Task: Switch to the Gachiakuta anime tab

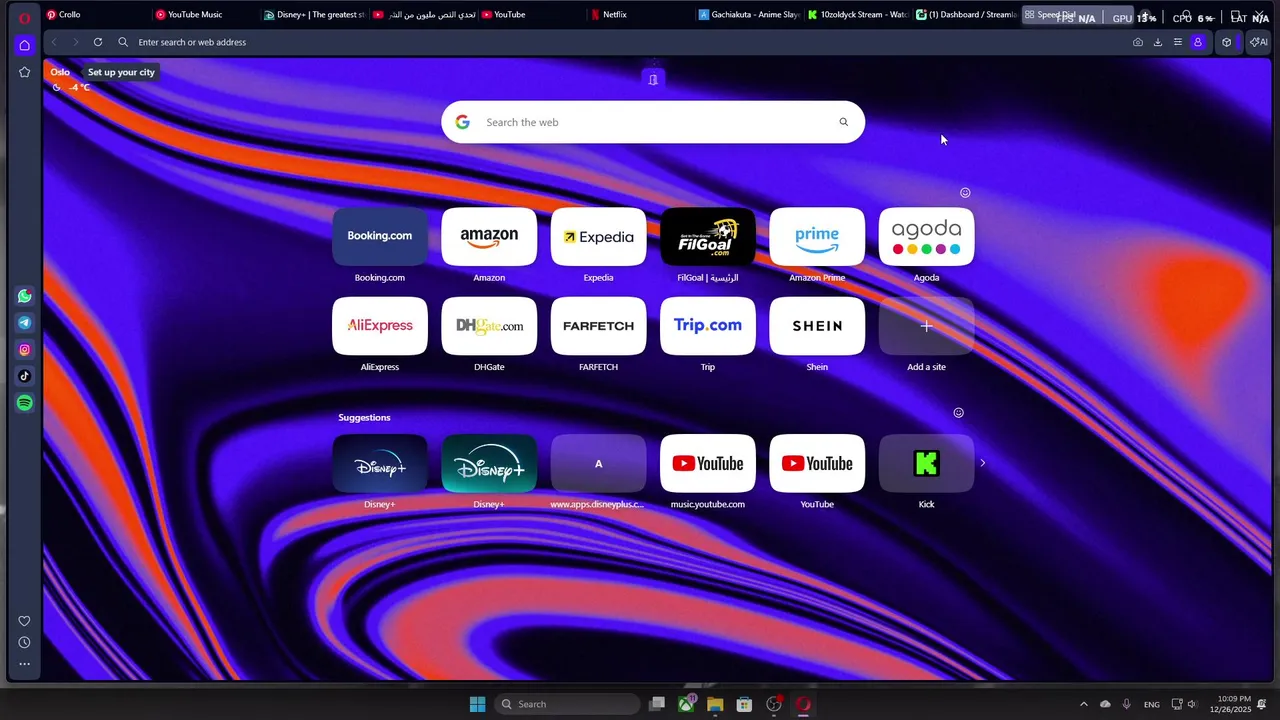Action: click(x=748, y=15)
